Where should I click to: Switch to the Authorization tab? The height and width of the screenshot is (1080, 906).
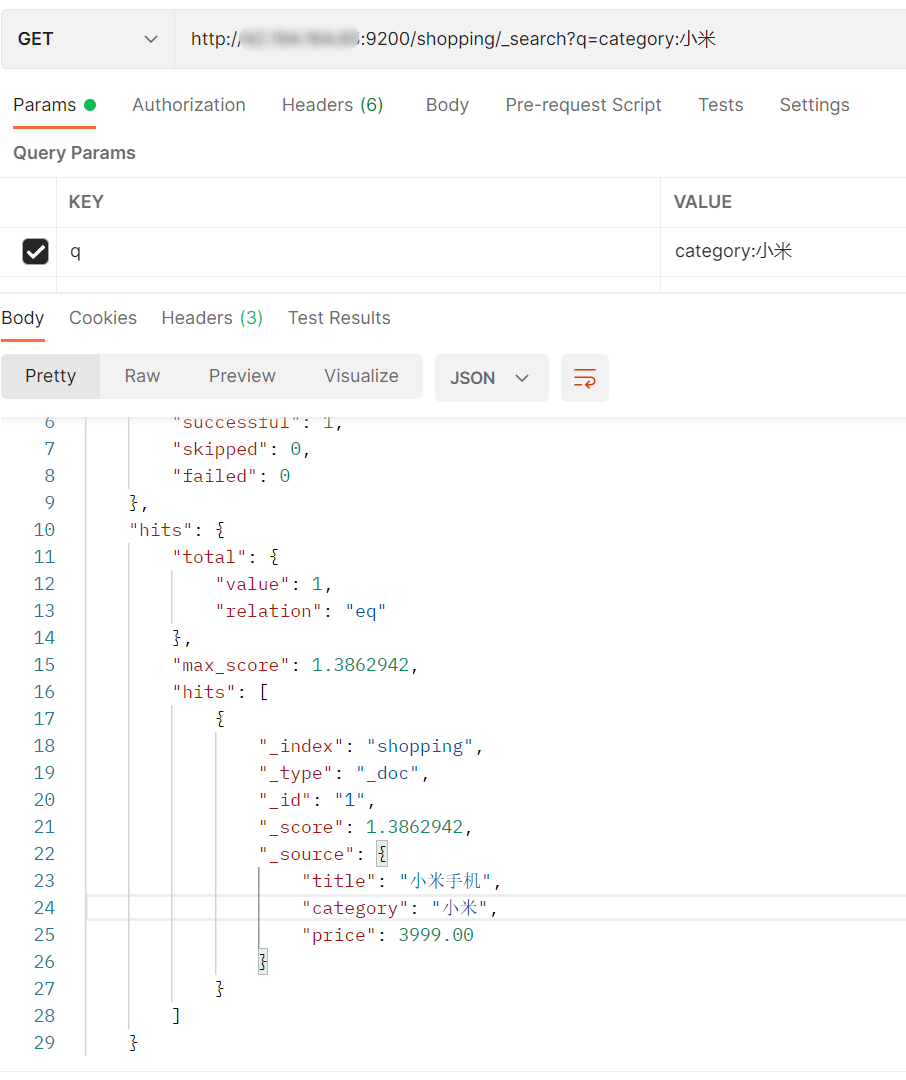click(188, 105)
